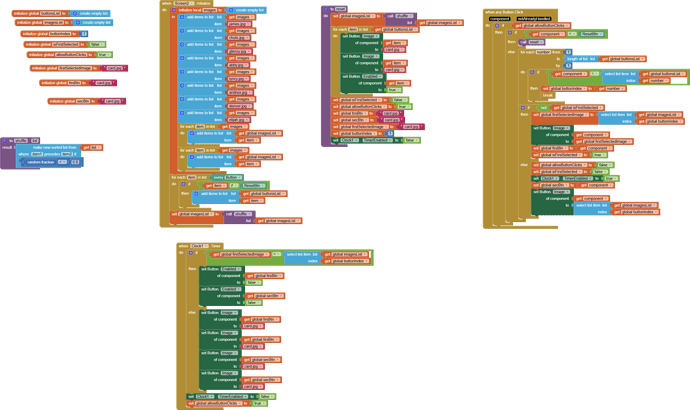This screenshot has height=410, width=690.
Task: Open Enabled property dropdown in reset procedure
Action: [372, 77]
